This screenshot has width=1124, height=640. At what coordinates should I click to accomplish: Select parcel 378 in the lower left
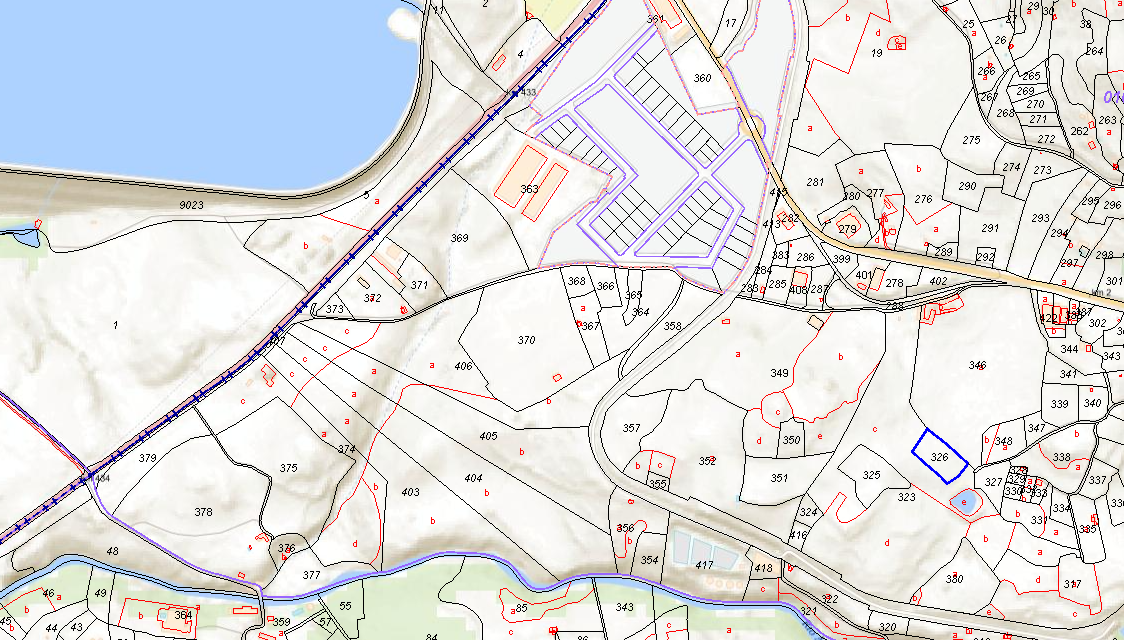pos(204,512)
